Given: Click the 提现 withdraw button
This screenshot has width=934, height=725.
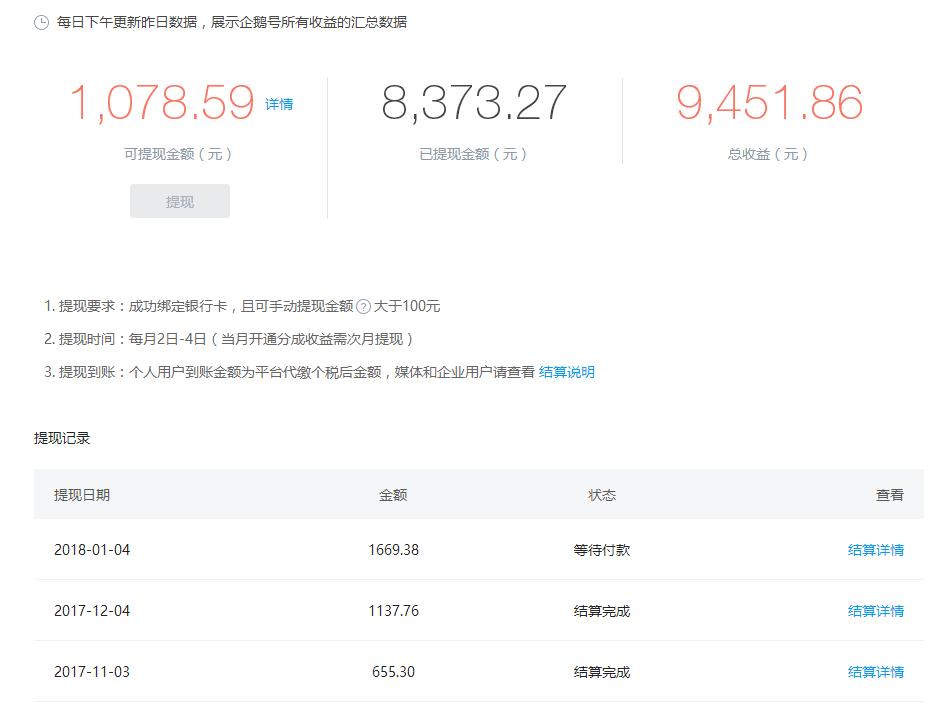Looking at the screenshot, I should [x=179, y=201].
